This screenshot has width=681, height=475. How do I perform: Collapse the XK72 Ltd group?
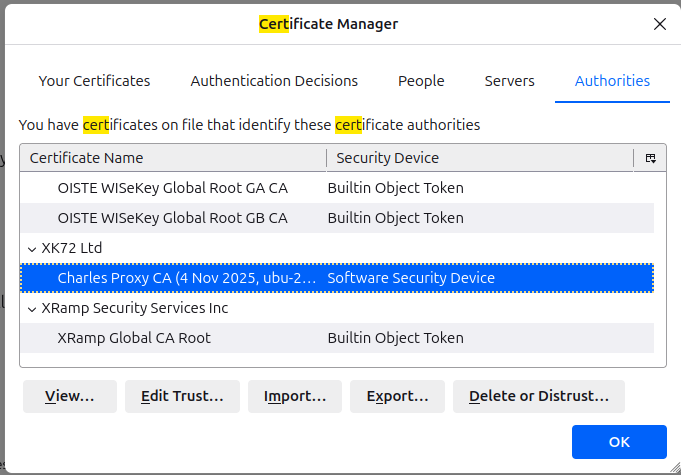(x=32, y=248)
